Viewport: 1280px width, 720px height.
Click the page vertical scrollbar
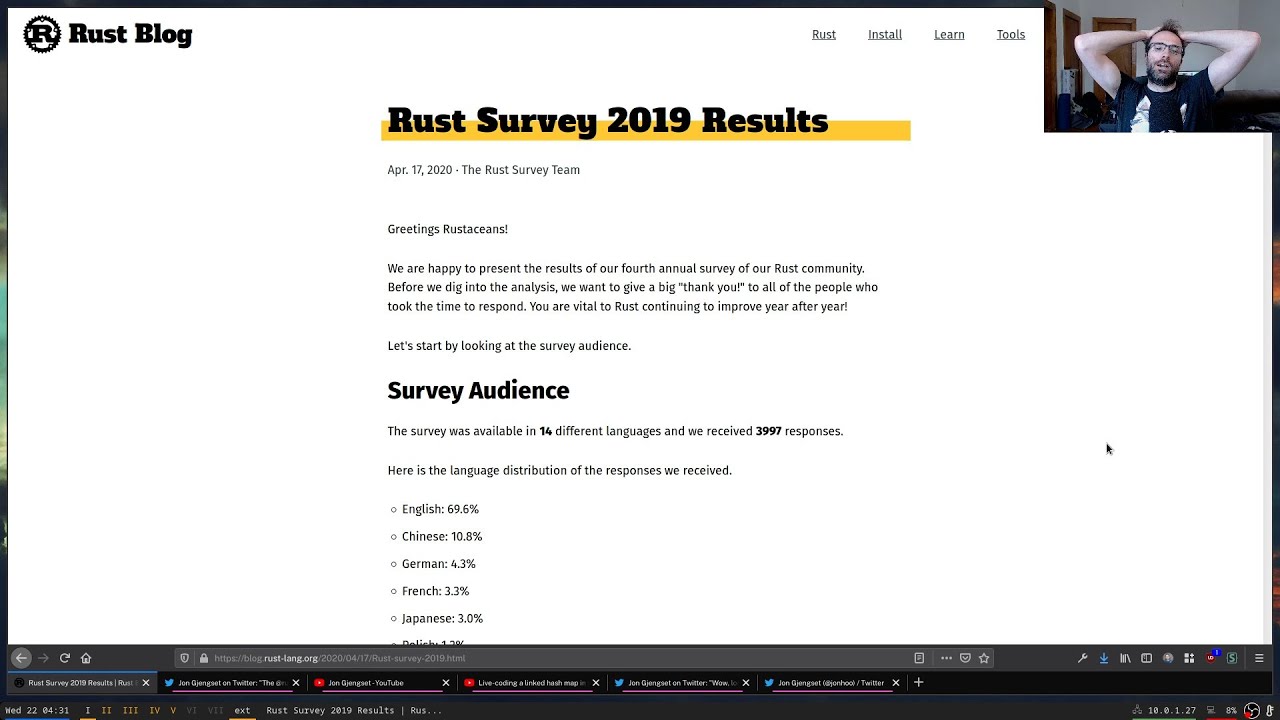click(x=1268, y=390)
